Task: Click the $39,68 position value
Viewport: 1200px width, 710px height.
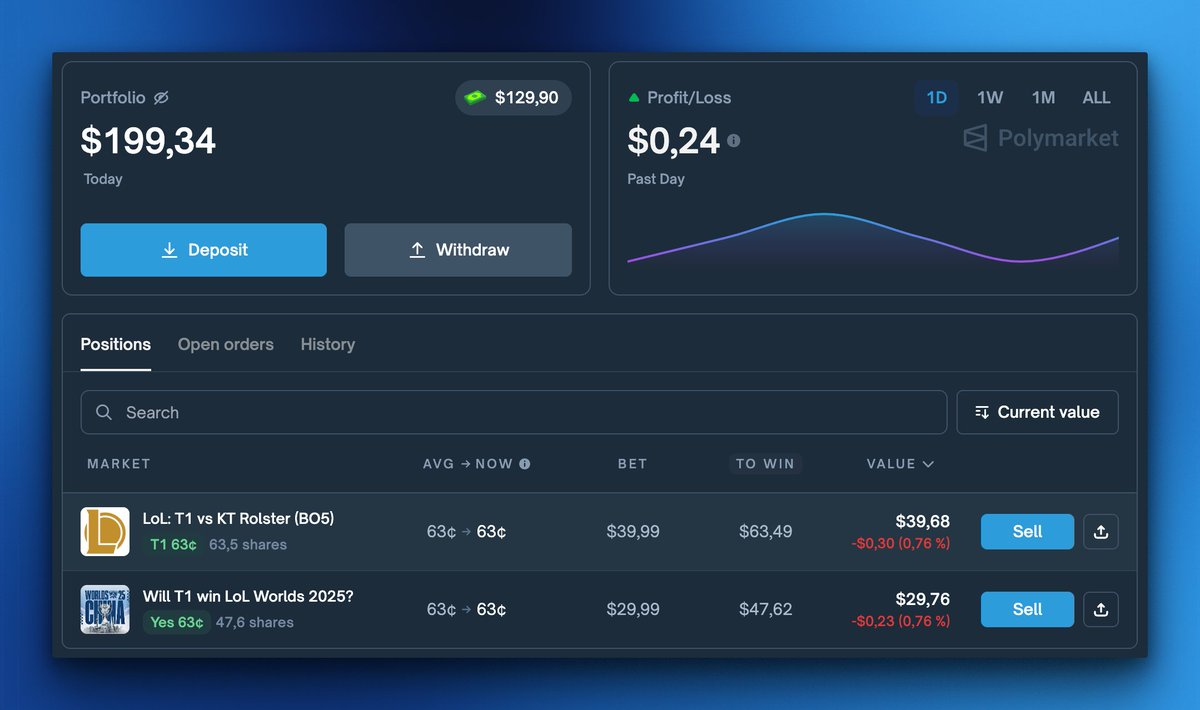Action: point(923,521)
